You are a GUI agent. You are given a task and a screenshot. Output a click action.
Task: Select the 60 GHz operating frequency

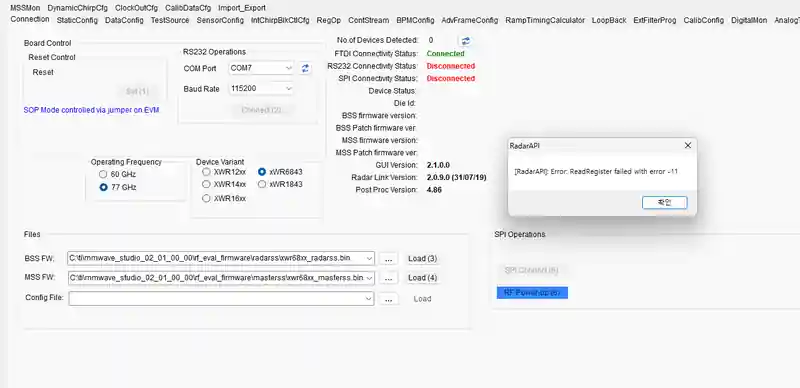click(104, 174)
